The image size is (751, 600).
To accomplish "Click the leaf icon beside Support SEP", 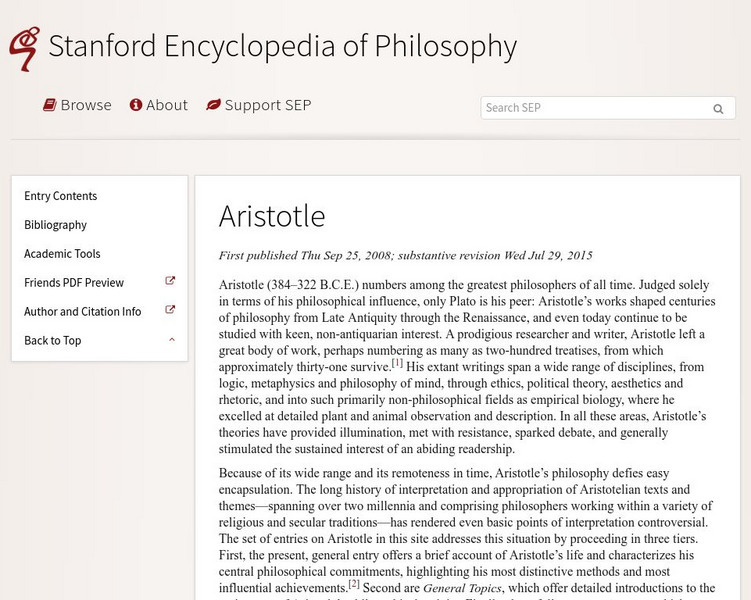I will point(213,105).
